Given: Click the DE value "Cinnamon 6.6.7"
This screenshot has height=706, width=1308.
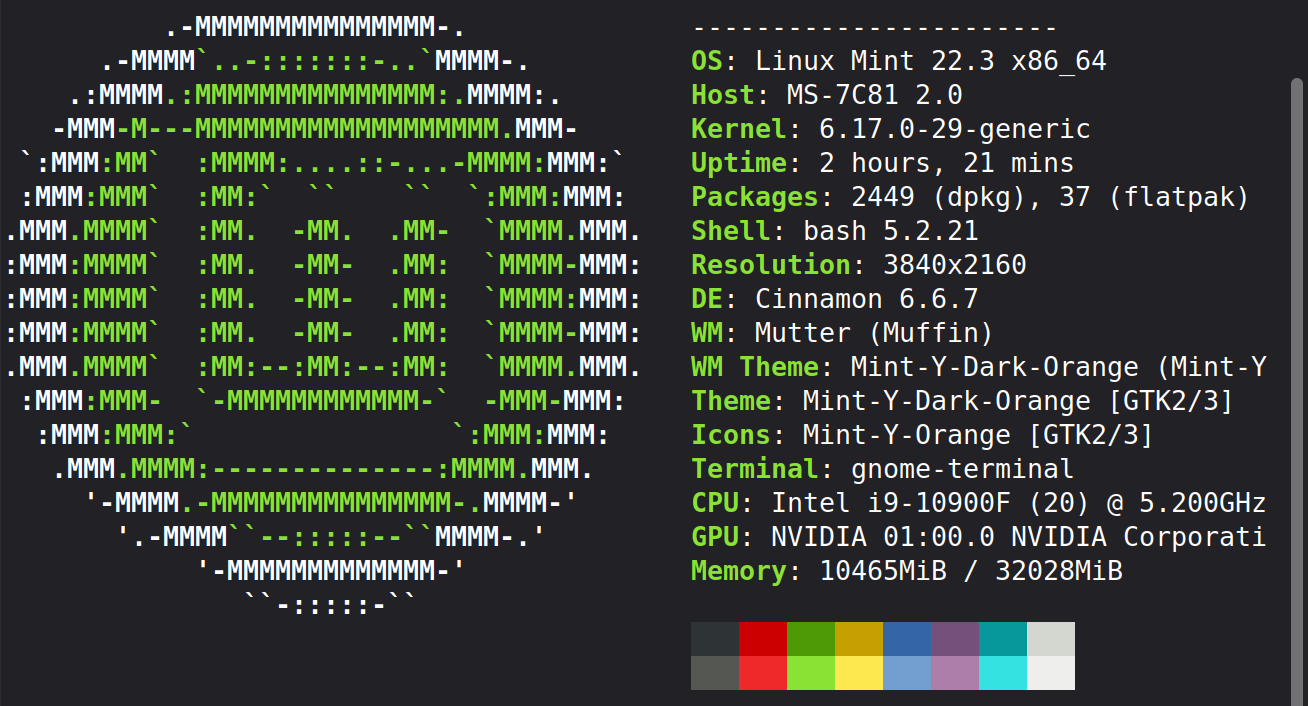Looking at the screenshot, I should (x=867, y=300).
